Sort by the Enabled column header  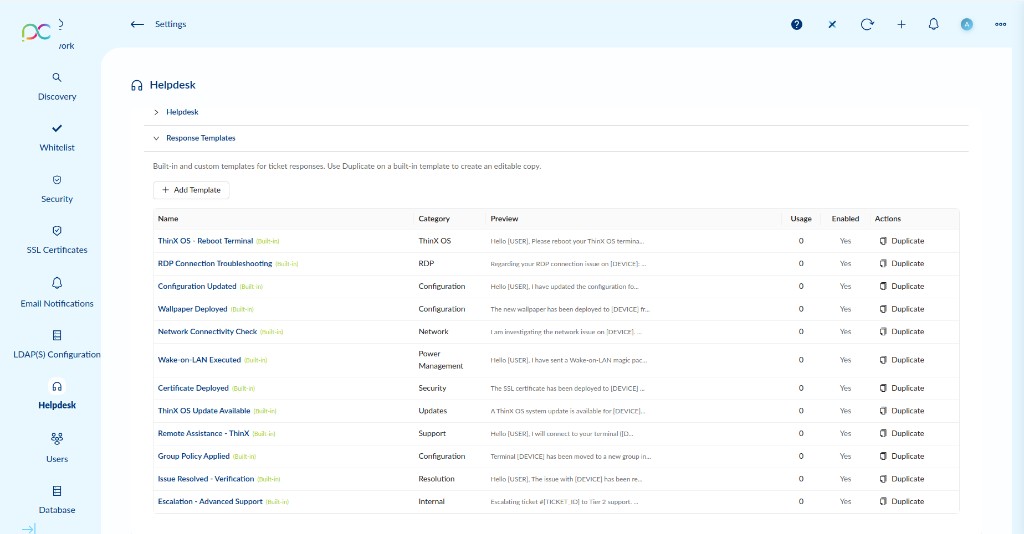(845, 219)
